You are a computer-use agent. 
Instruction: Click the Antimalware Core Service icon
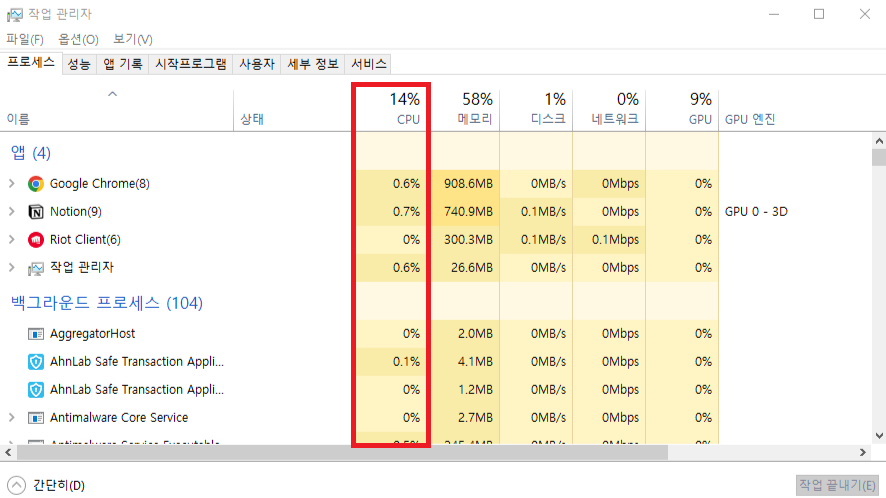36,418
